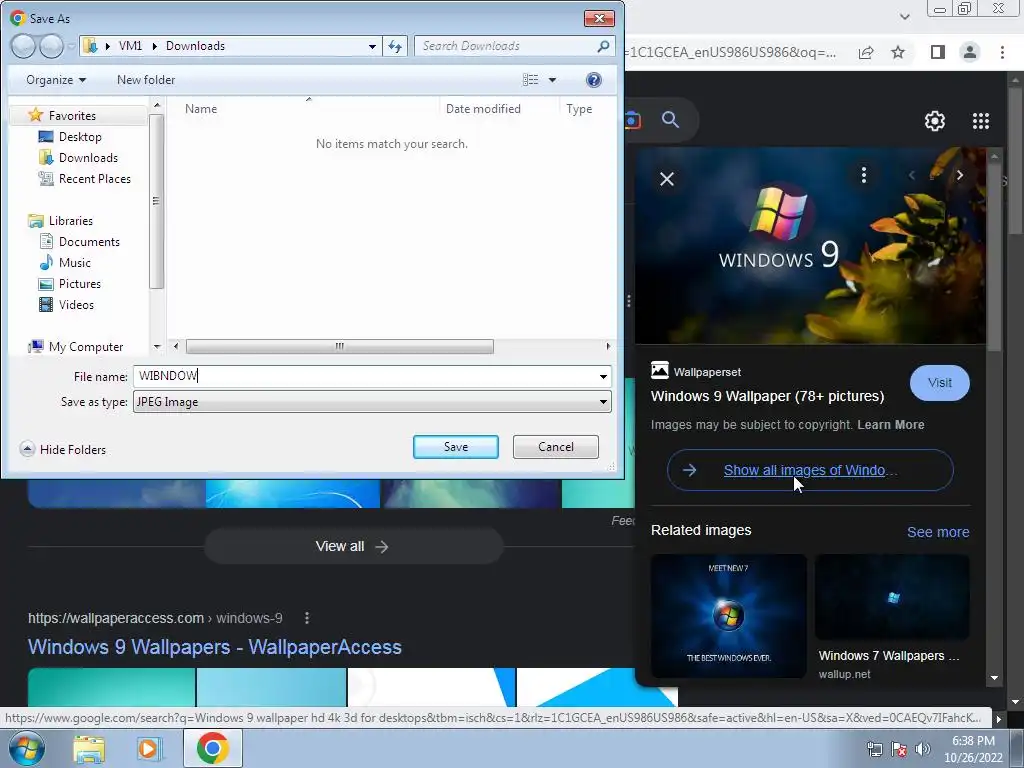
Task: Bookmark this page with star icon
Action: click(898, 52)
